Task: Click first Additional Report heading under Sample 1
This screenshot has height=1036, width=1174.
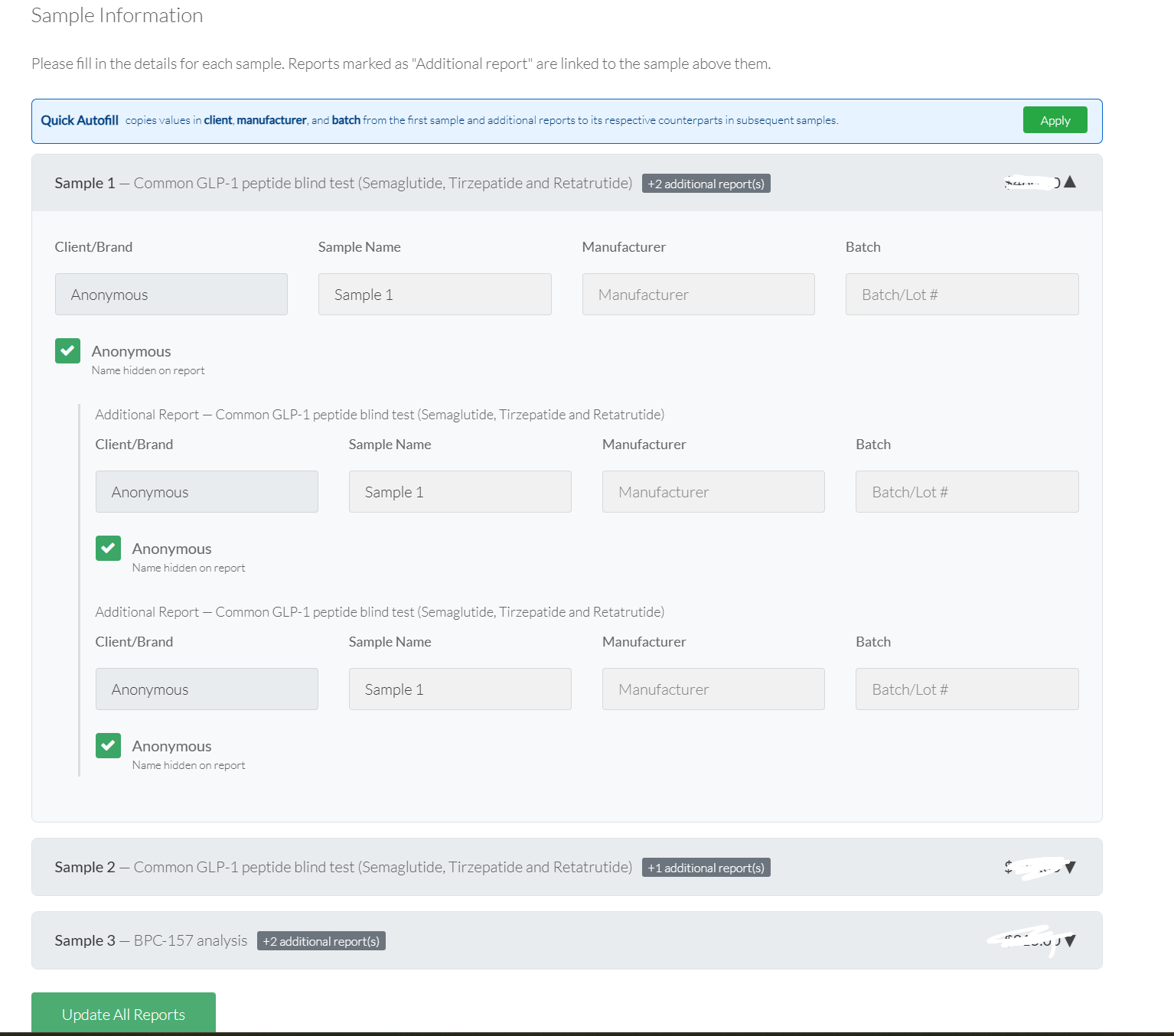Action: click(380, 415)
